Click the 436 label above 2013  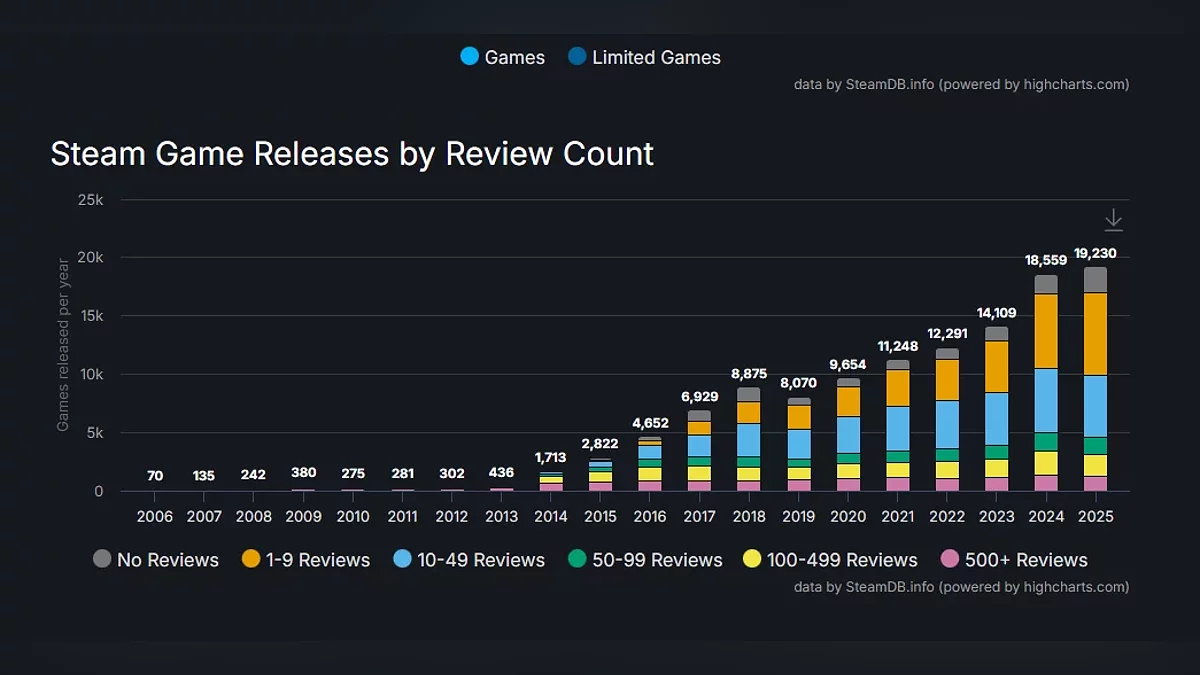[x=502, y=474]
